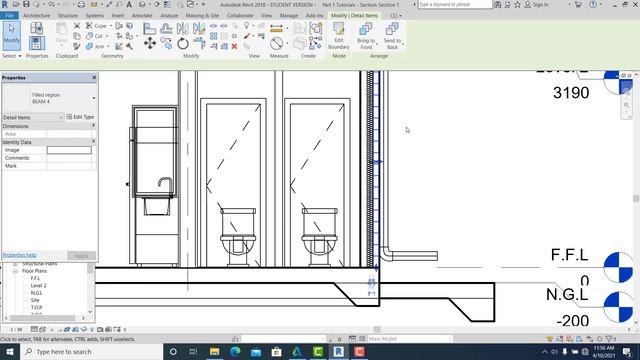
Task: Switch to the Architecture tab
Action: [36, 16]
